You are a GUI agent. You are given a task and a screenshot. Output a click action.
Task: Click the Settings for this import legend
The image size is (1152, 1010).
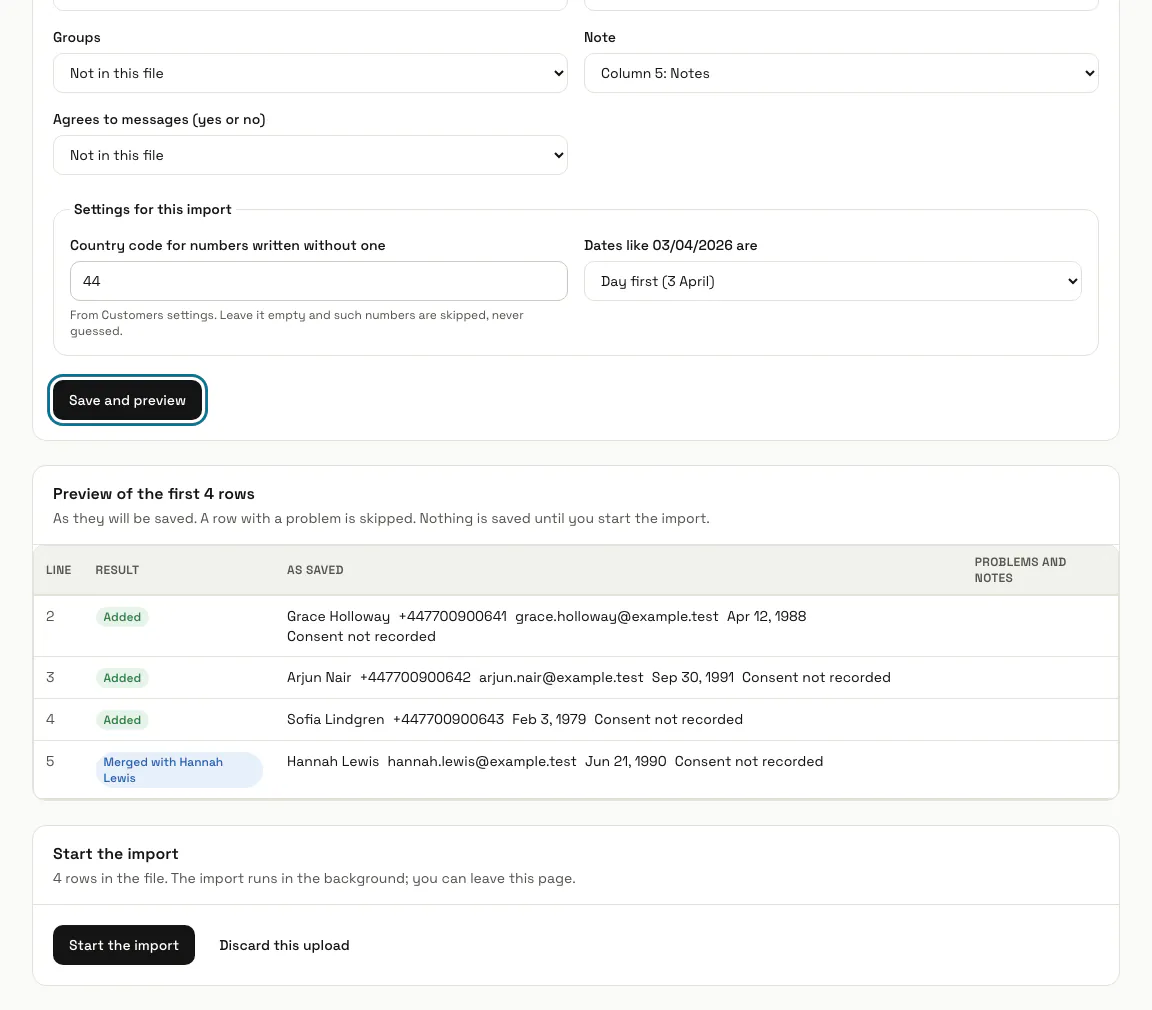pyautogui.click(x=152, y=209)
